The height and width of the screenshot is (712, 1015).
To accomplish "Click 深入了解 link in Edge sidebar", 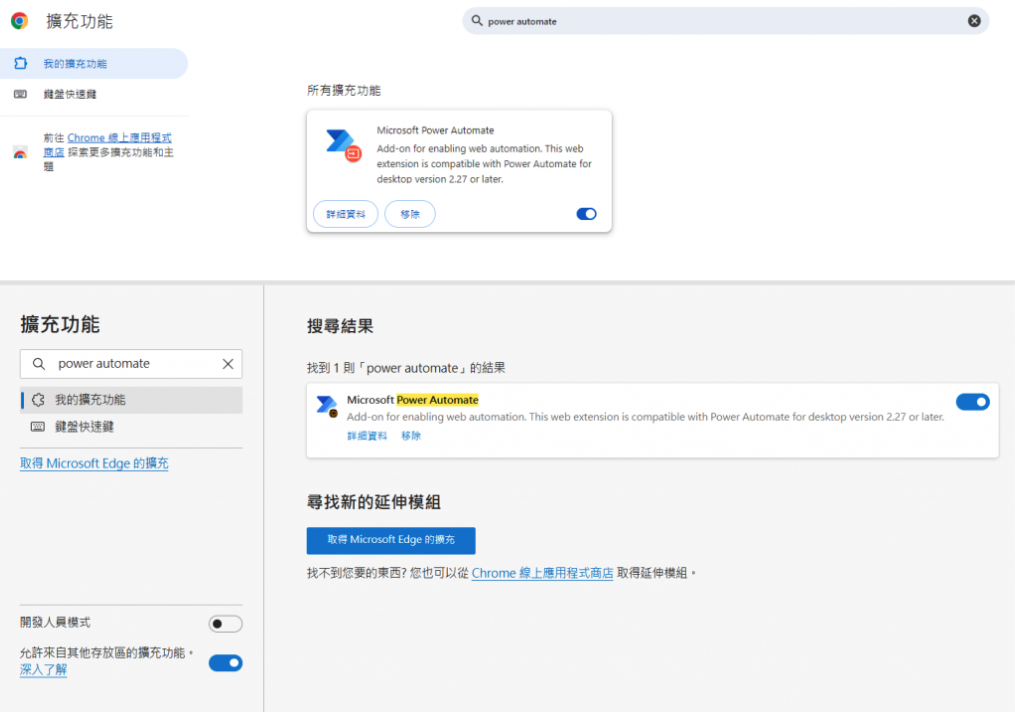I will [43, 670].
